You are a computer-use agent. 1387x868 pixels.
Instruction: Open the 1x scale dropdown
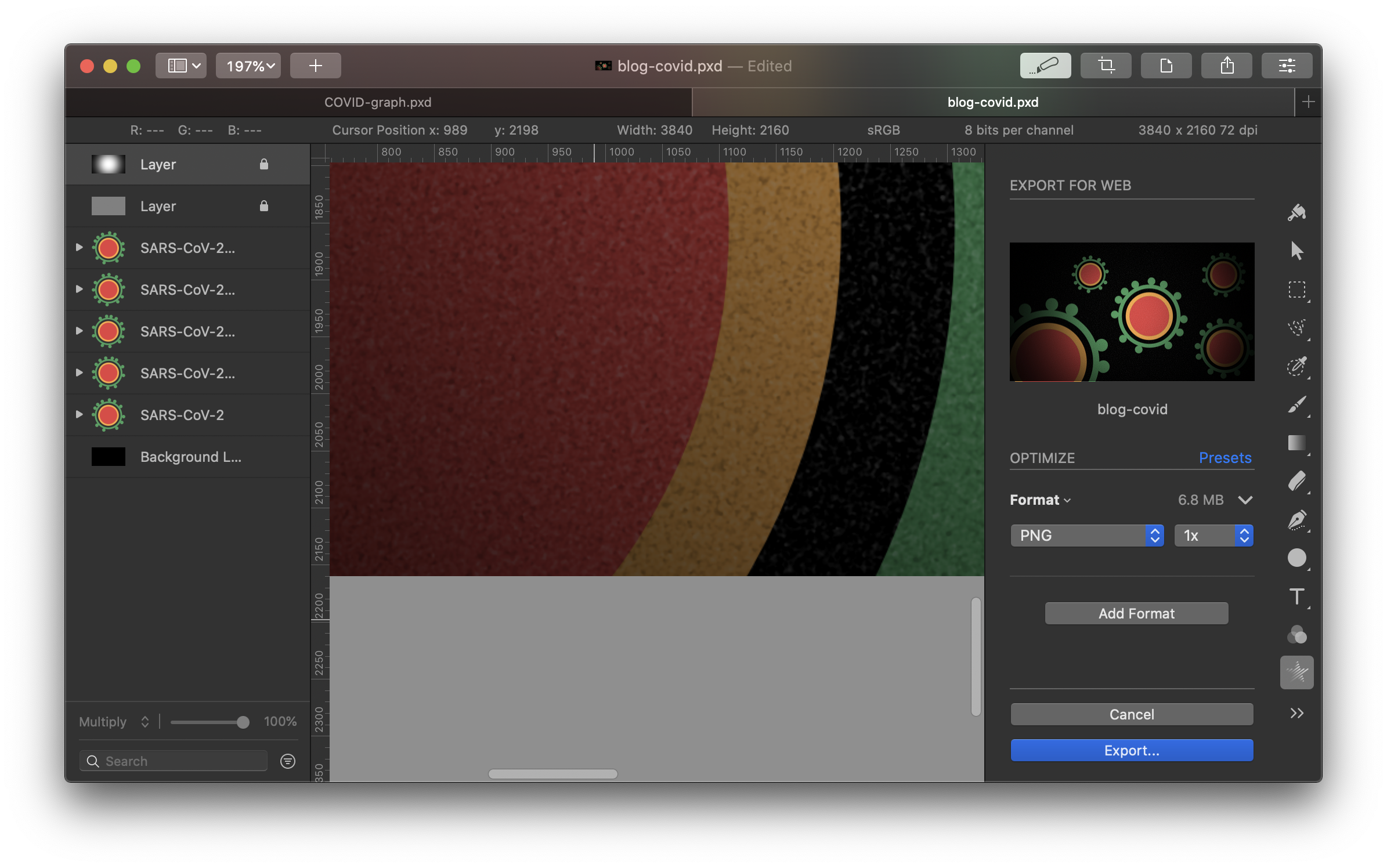(x=1213, y=535)
